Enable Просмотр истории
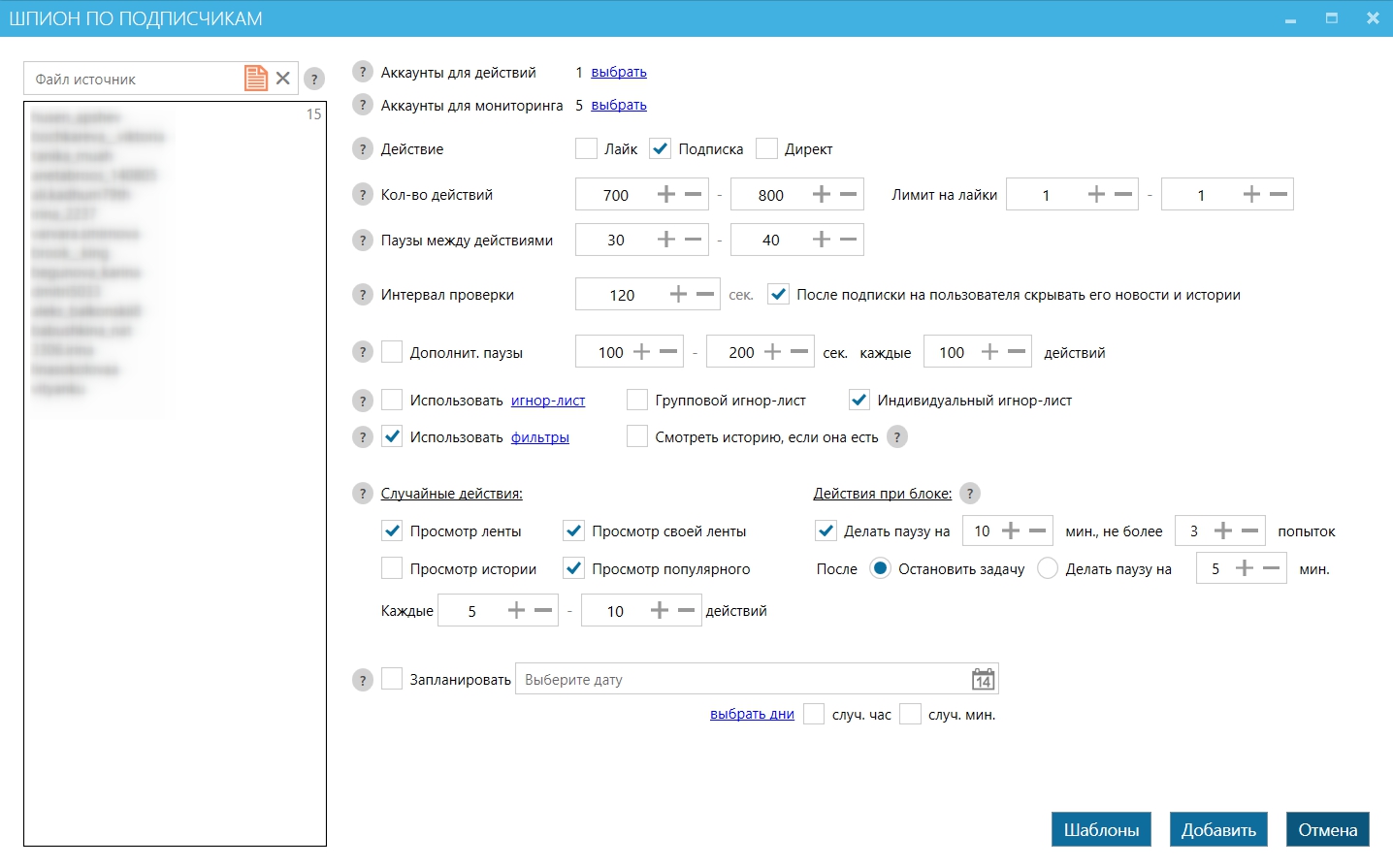Image resolution: width=1393 pixels, height=868 pixels. pyautogui.click(x=392, y=568)
